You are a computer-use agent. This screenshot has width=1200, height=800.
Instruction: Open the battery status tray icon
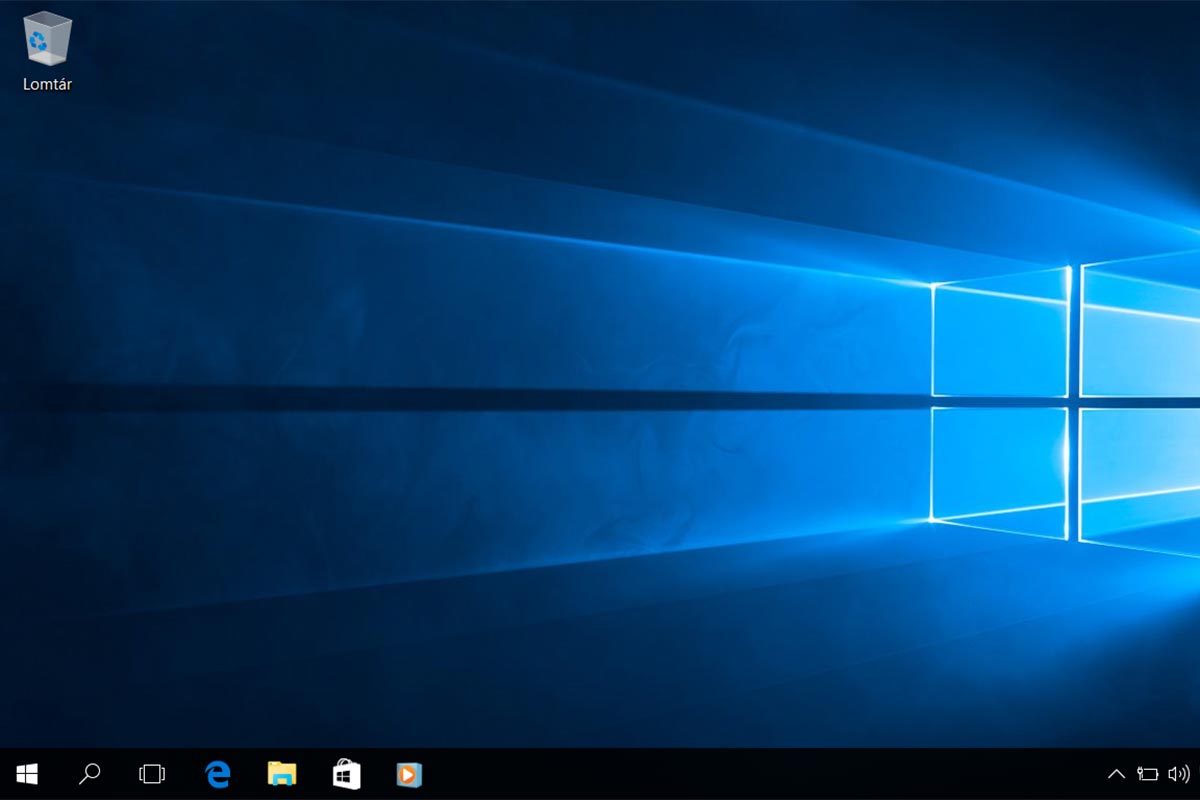pyautogui.click(x=1147, y=774)
